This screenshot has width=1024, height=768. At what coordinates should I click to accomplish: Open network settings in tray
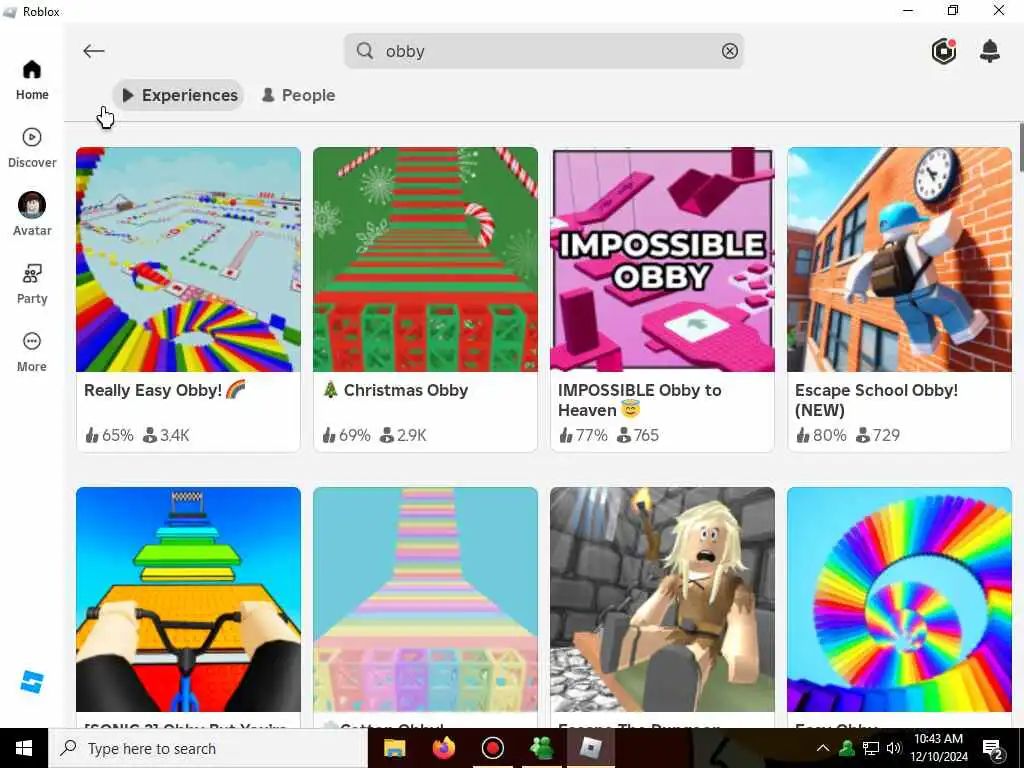[871, 748]
